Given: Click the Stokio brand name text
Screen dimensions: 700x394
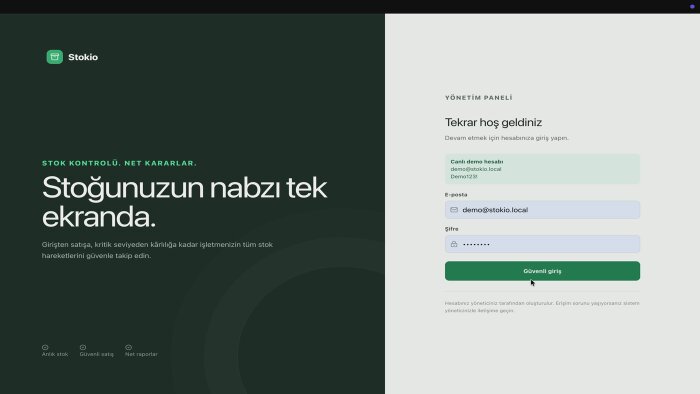Looking at the screenshot, I should click(x=83, y=57).
